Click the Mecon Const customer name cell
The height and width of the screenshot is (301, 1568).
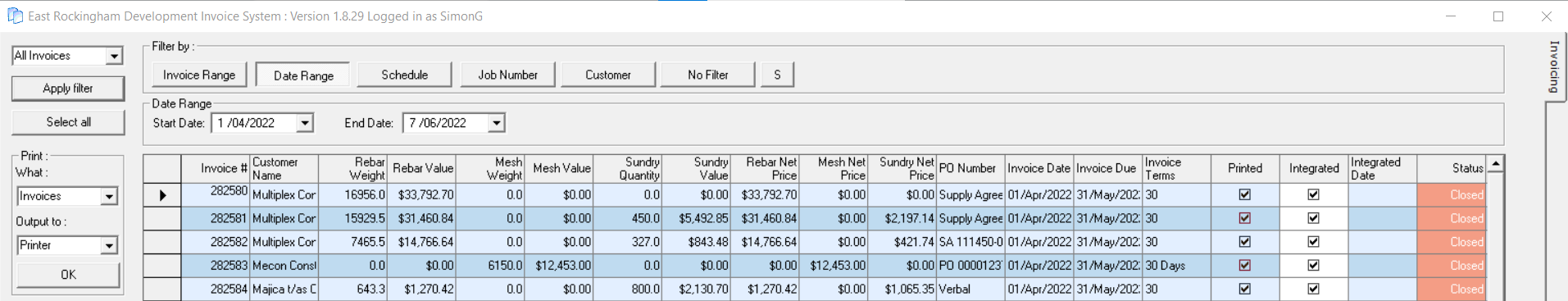(x=284, y=266)
